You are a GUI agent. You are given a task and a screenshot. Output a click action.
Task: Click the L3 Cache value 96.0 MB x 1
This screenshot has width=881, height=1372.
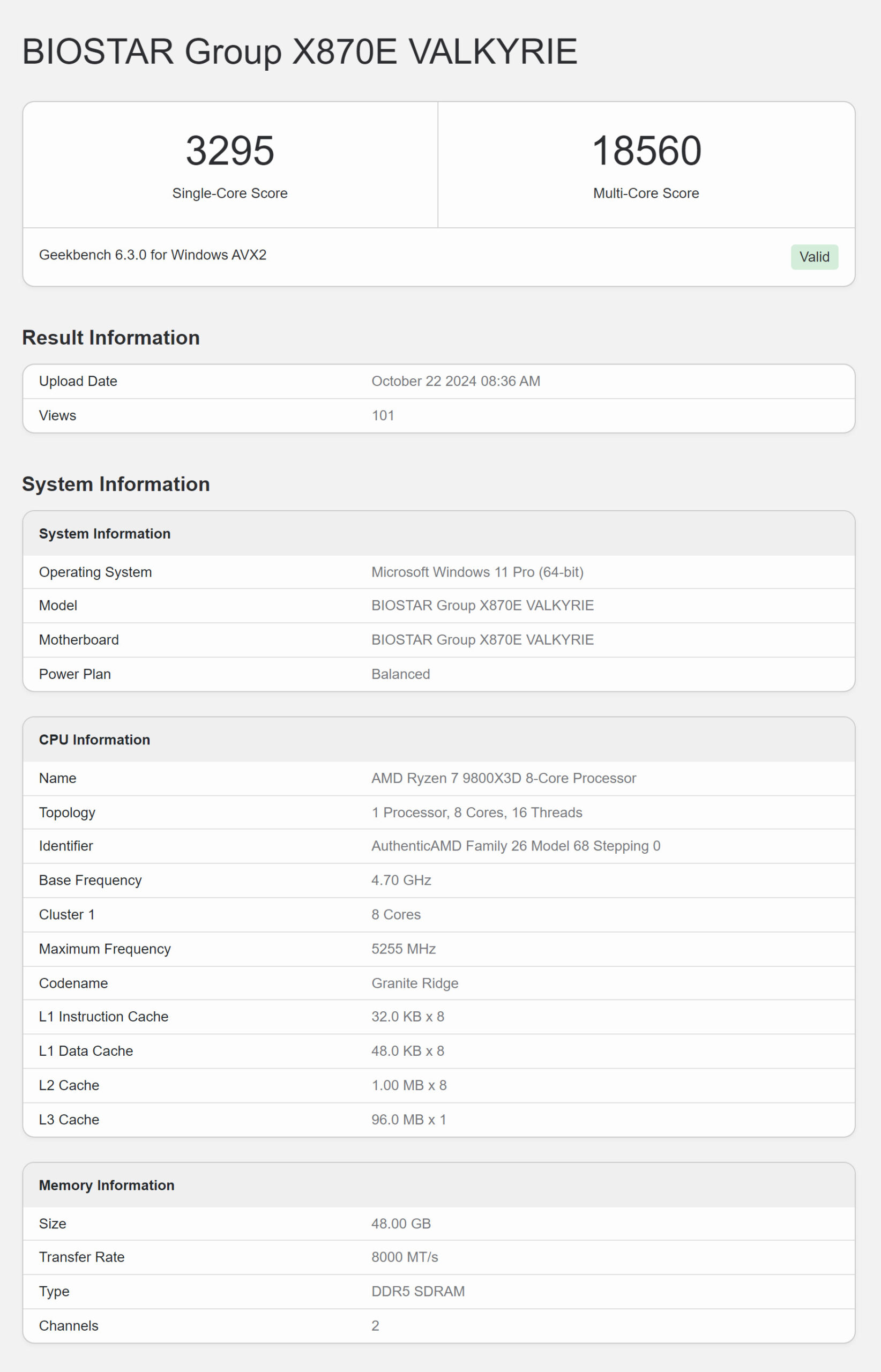(x=409, y=1119)
